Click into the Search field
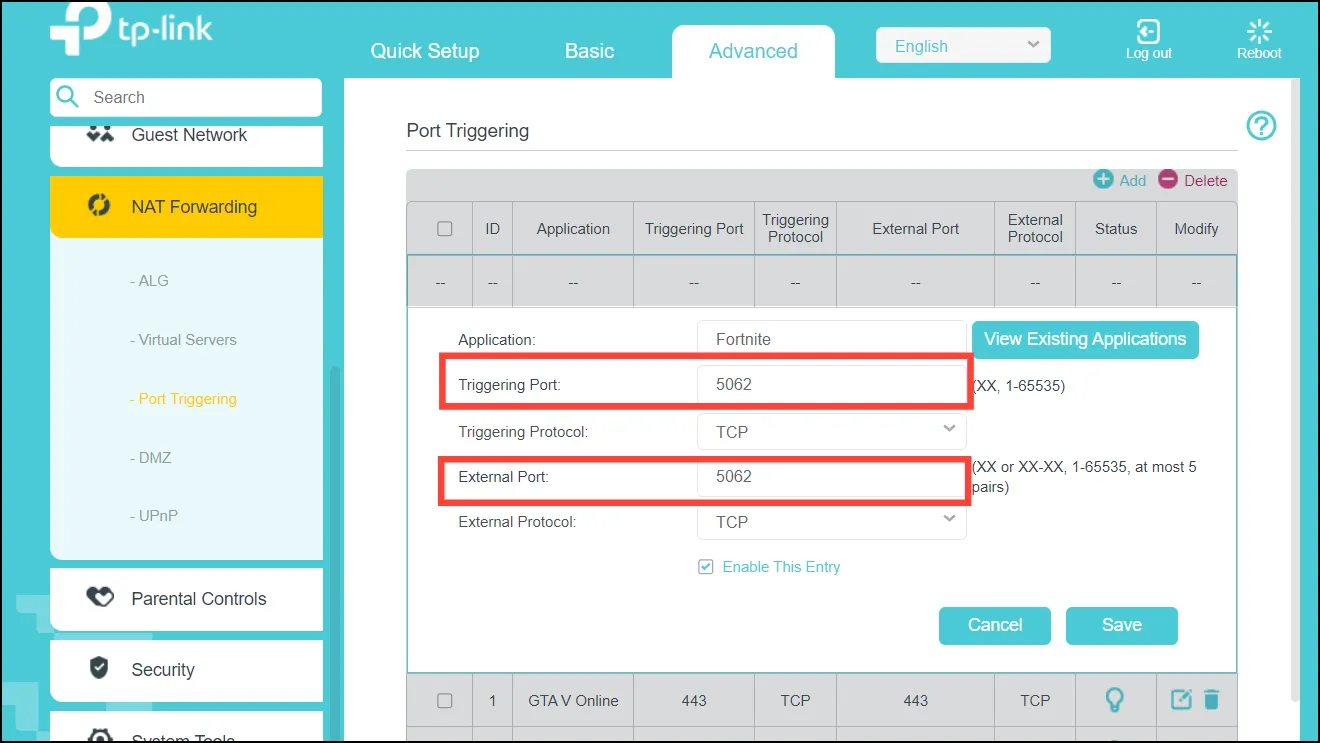 click(186, 97)
